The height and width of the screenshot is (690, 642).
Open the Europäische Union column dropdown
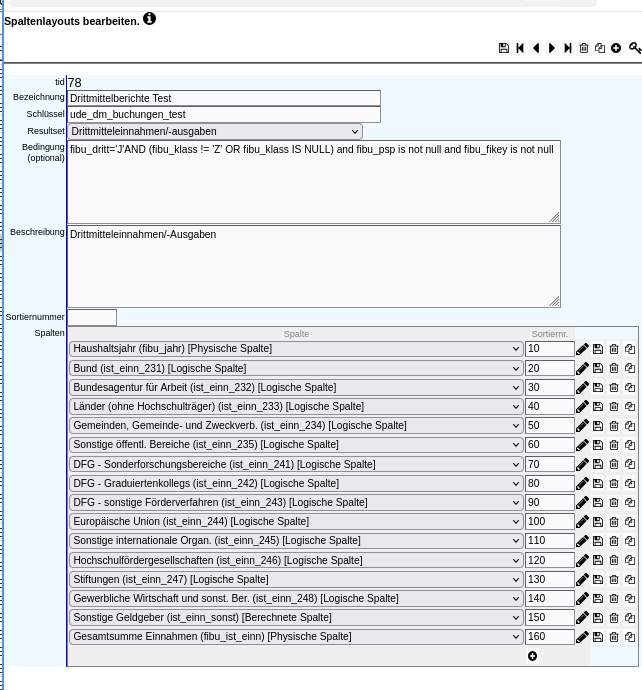pos(296,522)
